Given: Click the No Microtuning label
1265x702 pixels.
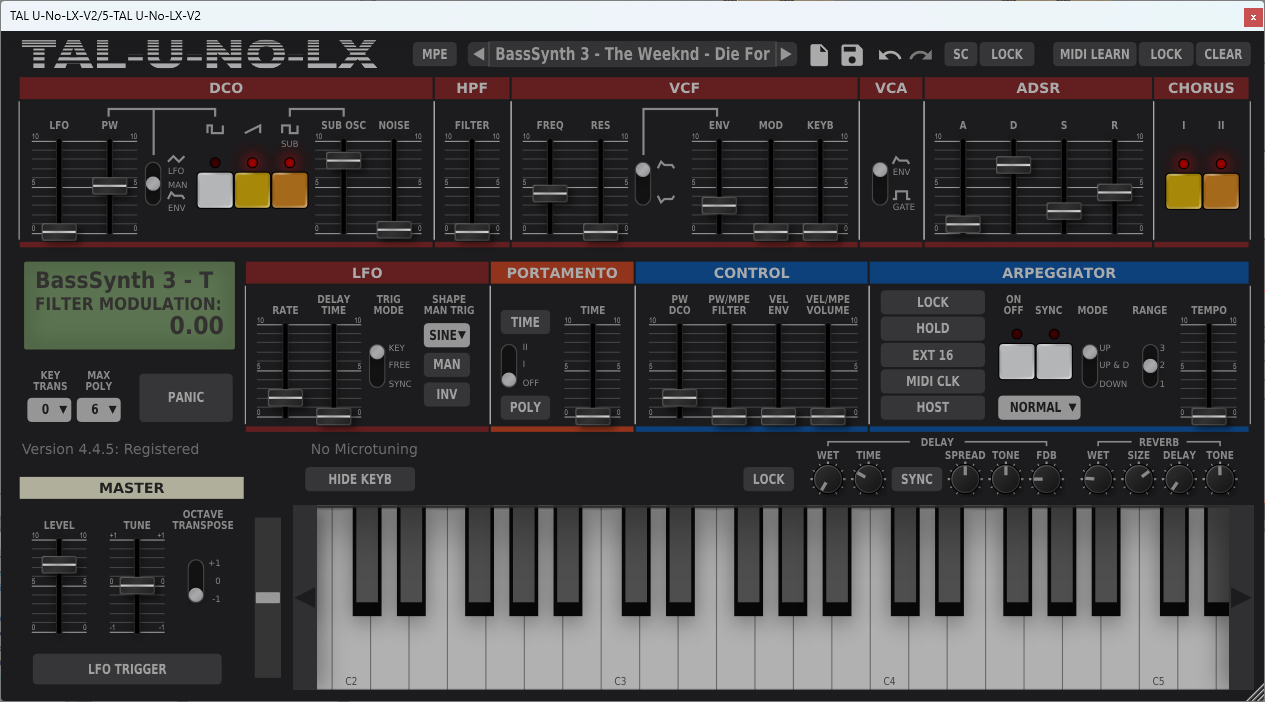Looking at the screenshot, I should [x=364, y=449].
